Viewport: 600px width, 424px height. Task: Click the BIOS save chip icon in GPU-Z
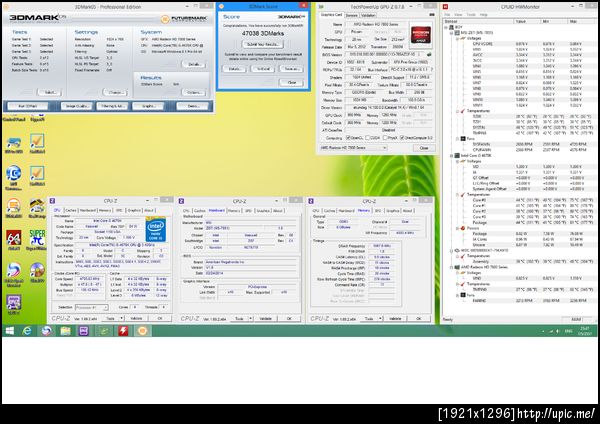(x=429, y=54)
